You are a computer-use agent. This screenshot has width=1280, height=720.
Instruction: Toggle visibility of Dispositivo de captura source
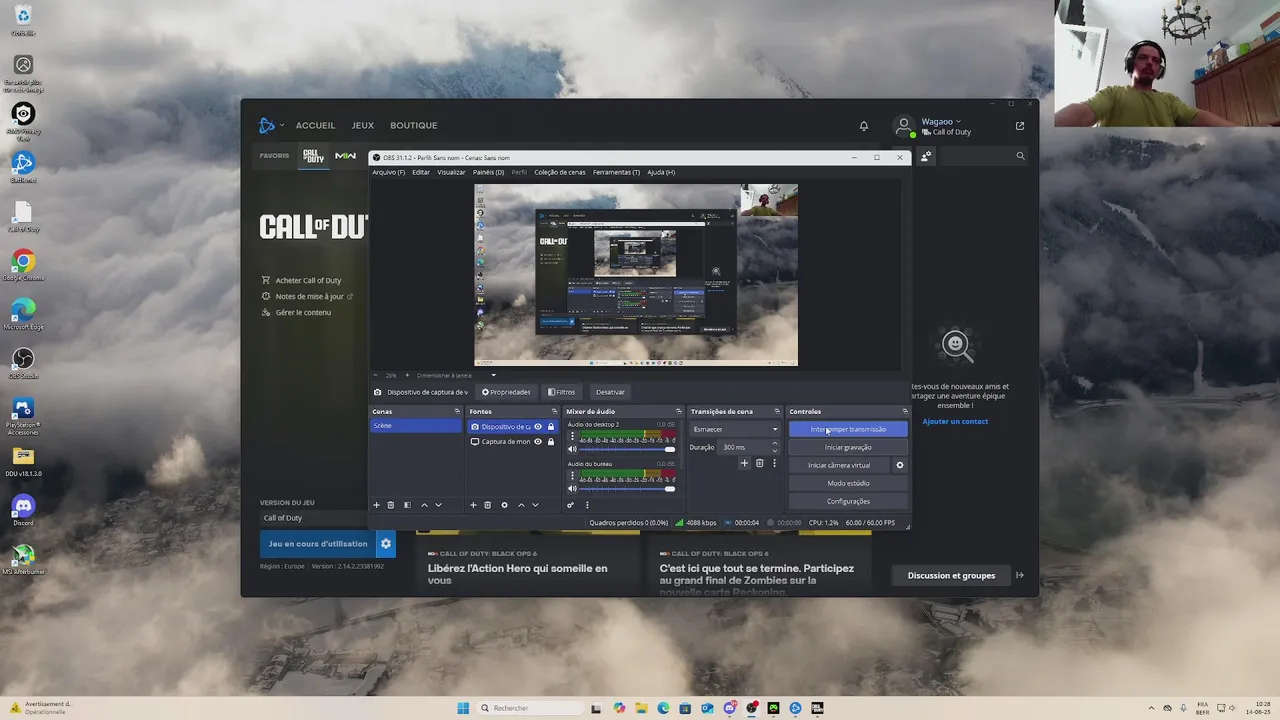click(x=538, y=427)
